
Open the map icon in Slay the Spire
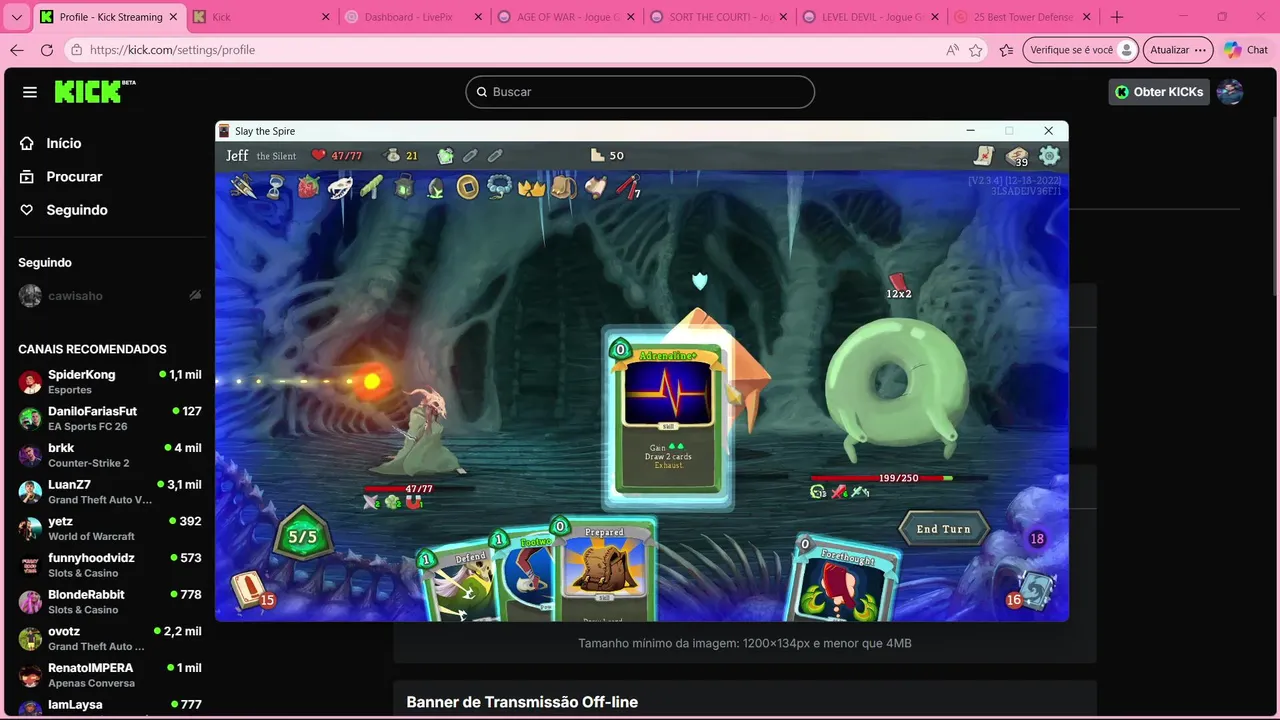985,155
